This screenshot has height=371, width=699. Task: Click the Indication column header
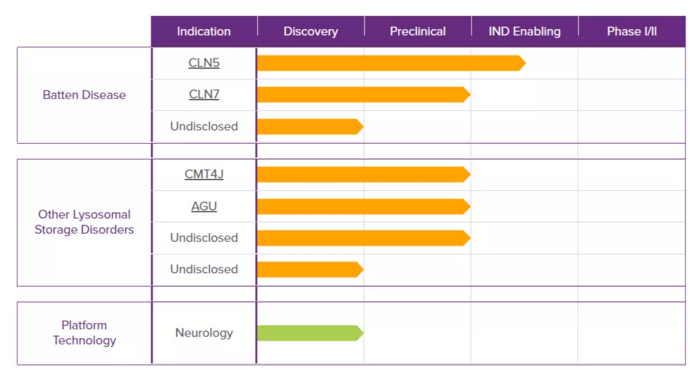coord(204,31)
